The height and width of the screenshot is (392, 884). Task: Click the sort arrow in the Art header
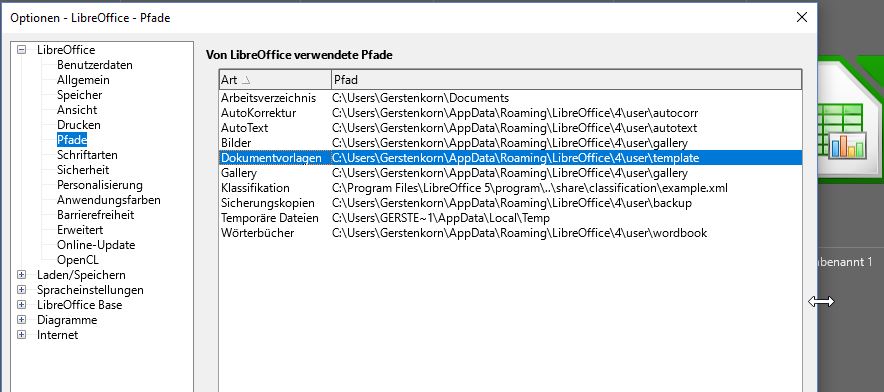(x=245, y=80)
